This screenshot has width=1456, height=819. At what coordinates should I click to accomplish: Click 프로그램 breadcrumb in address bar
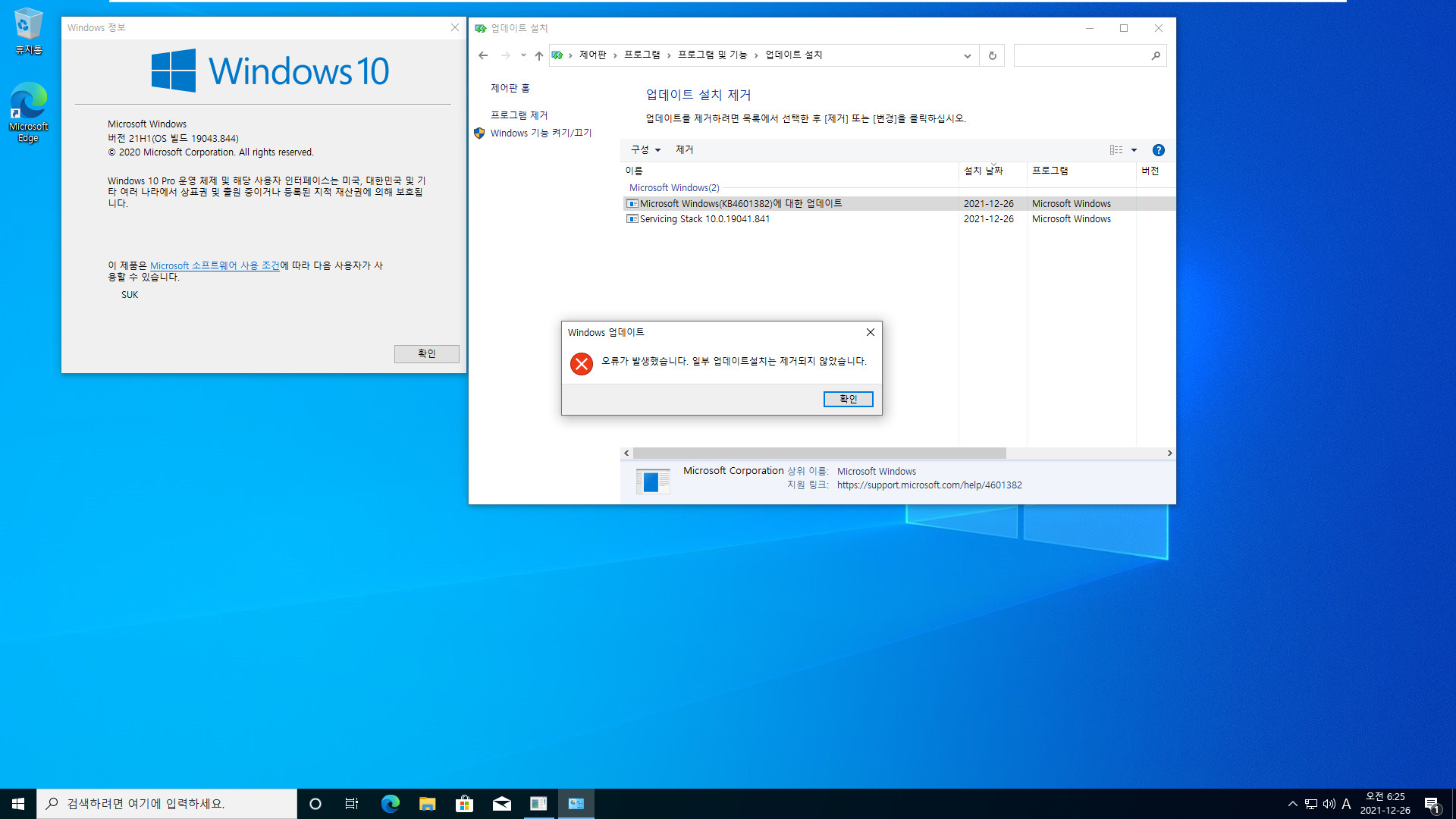pyautogui.click(x=642, y=55)
